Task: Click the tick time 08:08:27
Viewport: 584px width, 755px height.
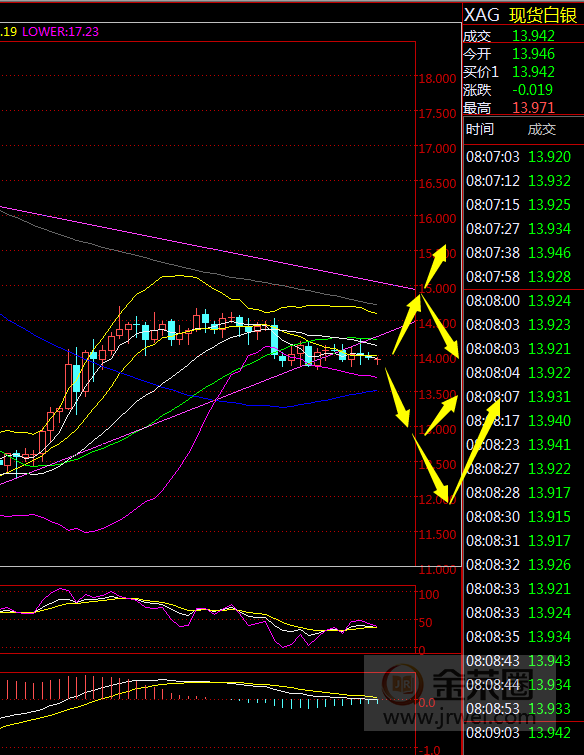Action: [x=493, y=469]
